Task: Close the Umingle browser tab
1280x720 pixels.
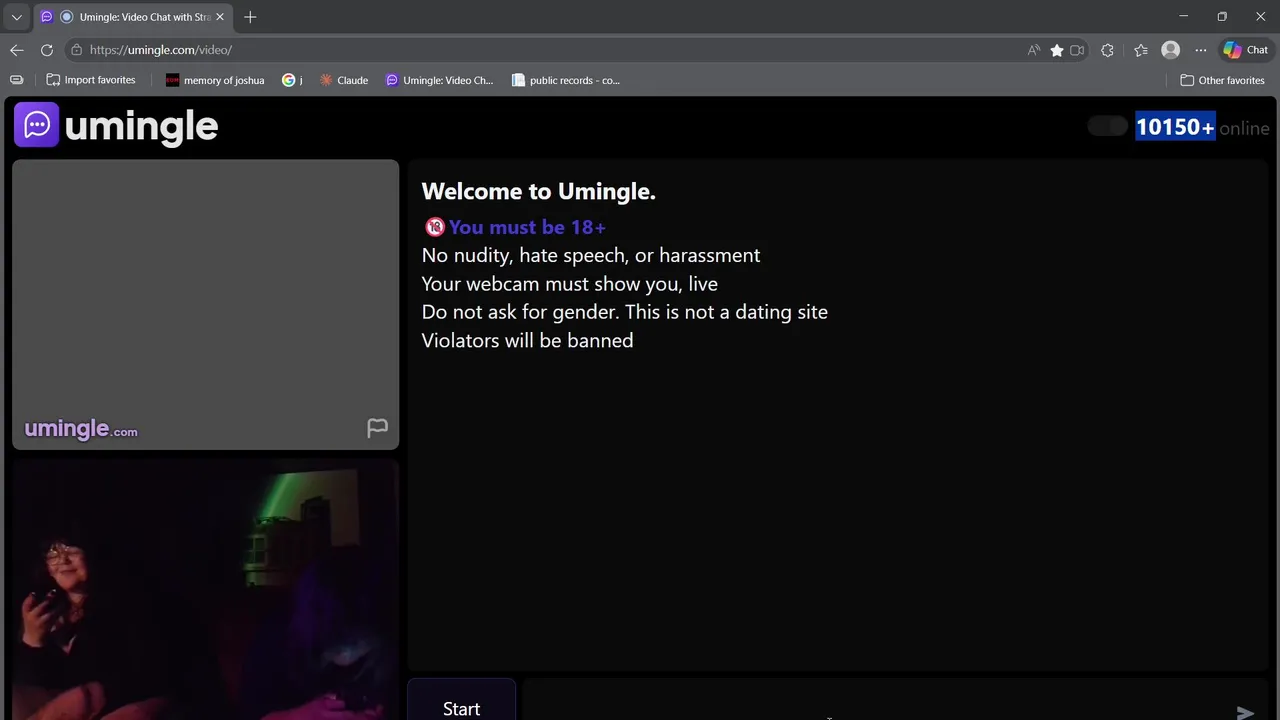Action: pyautogui.click(x=220, y=17)
